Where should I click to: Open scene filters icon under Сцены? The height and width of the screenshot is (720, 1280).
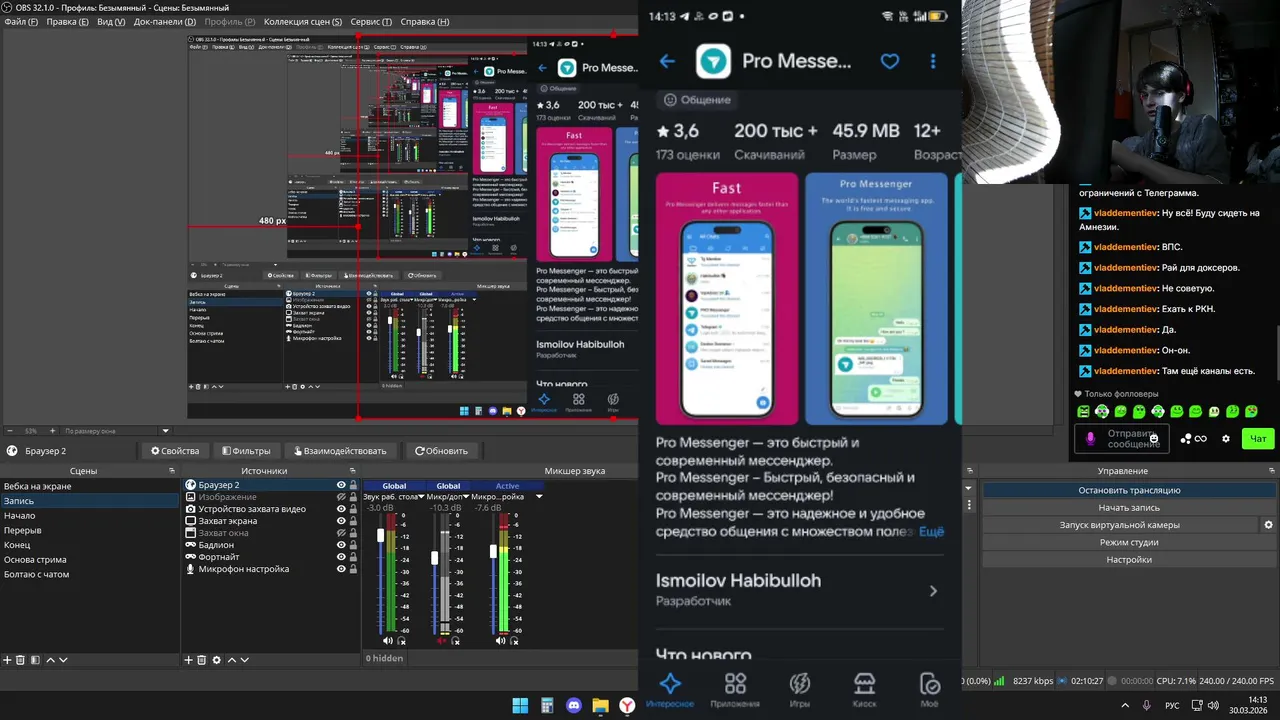click(x=35, y=660)
